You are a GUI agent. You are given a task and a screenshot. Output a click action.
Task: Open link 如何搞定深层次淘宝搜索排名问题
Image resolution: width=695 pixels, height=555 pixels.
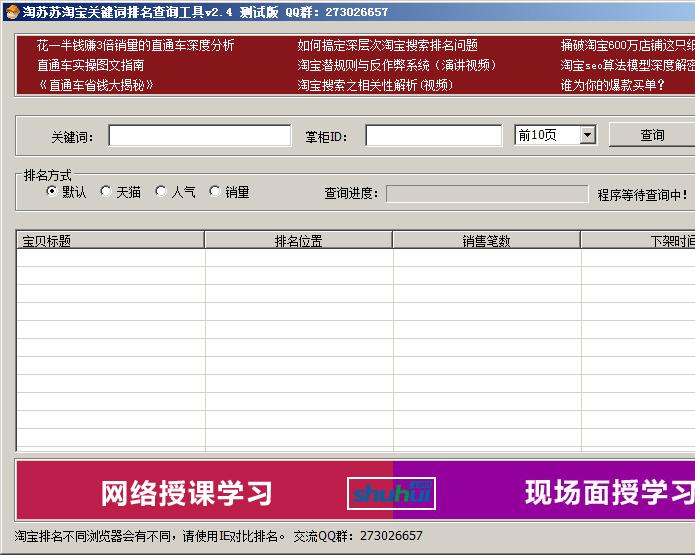[x=387, y=45]
